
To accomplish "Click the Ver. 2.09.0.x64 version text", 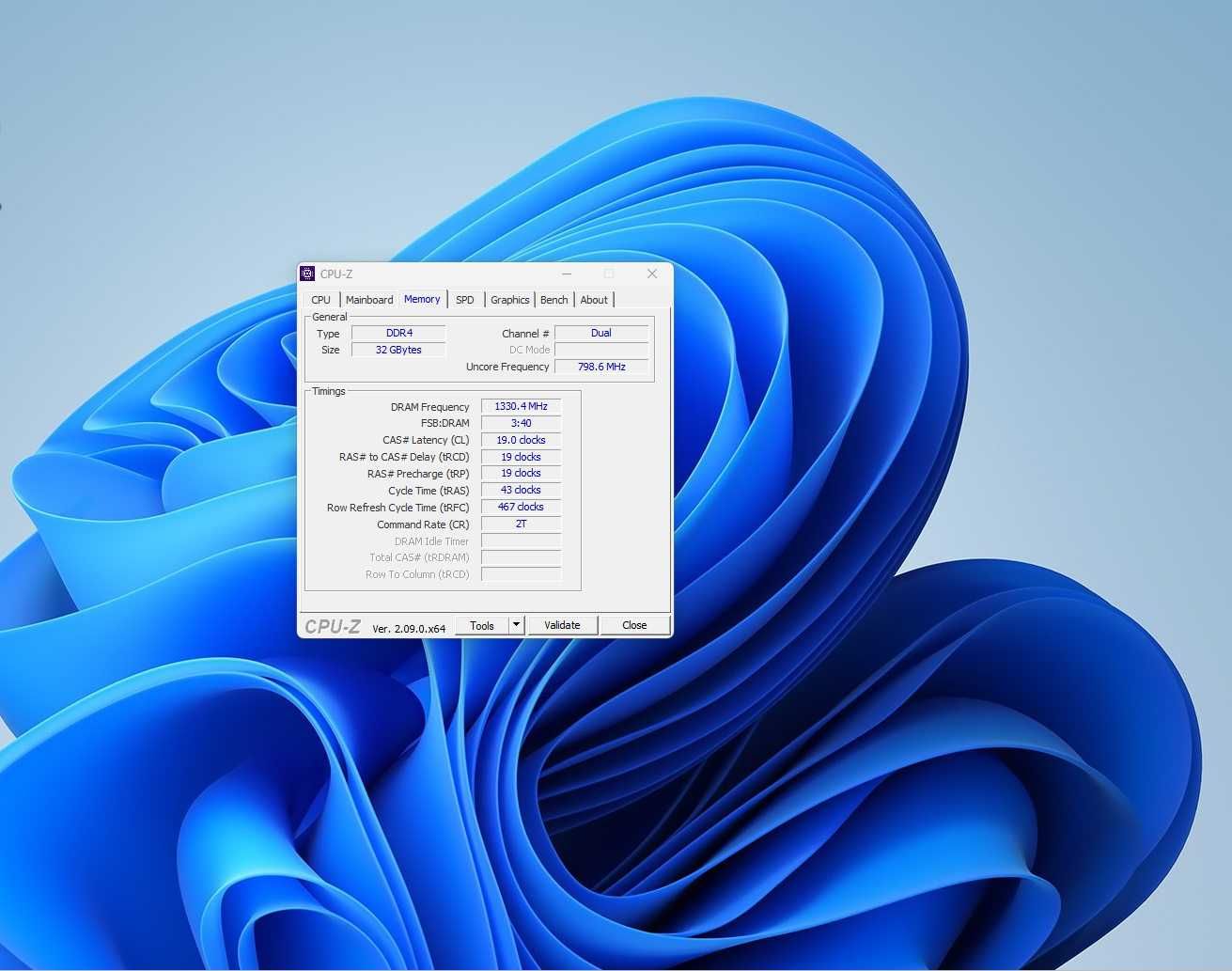I will [x=409, y=628].
